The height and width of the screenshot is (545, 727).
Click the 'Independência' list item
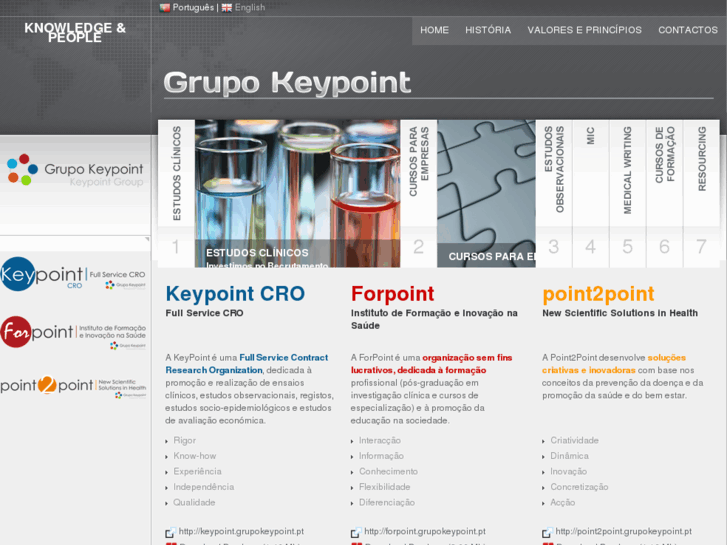(x=204, y=487)
